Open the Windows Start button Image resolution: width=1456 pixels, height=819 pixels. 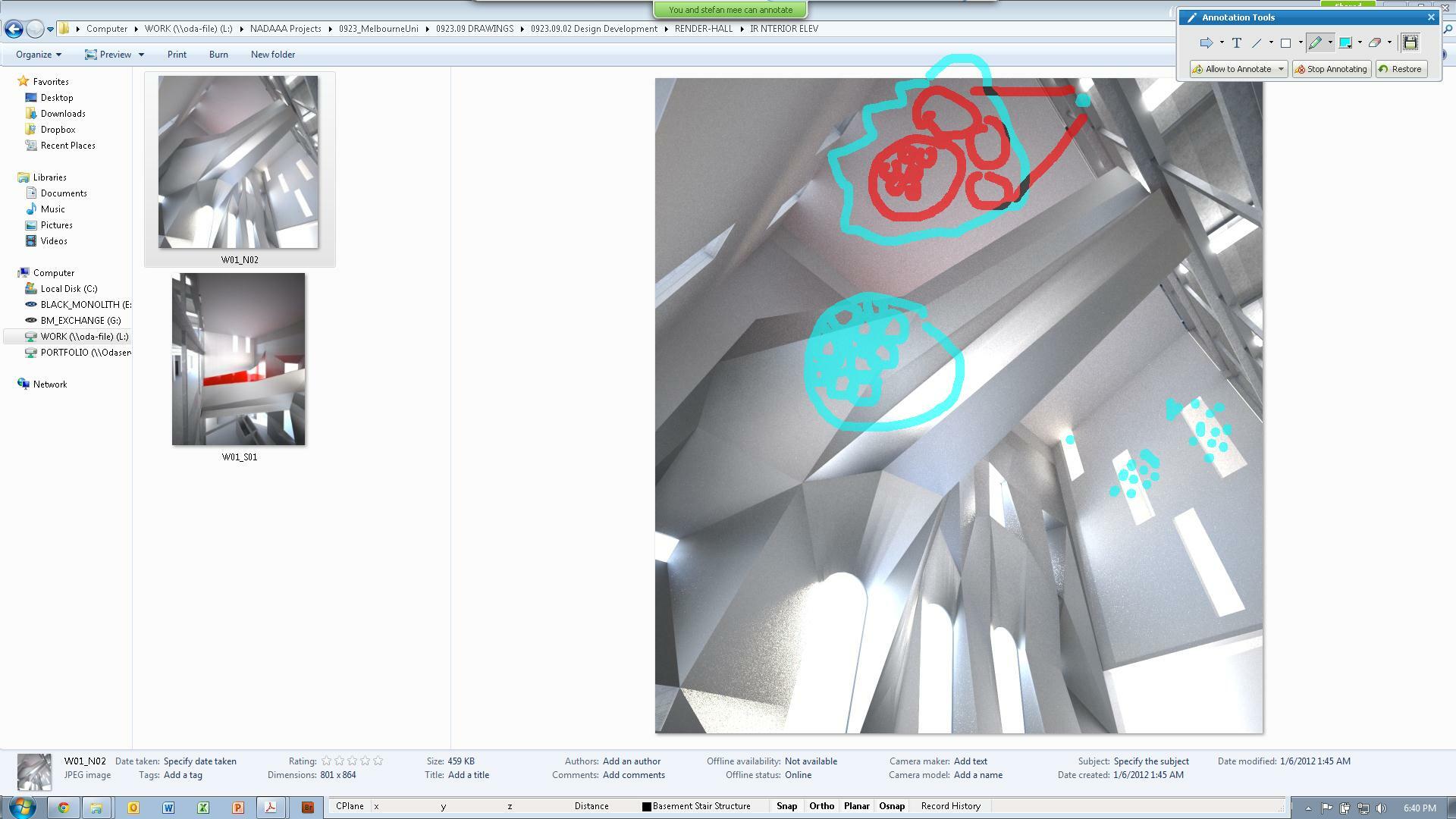(22, 807)
